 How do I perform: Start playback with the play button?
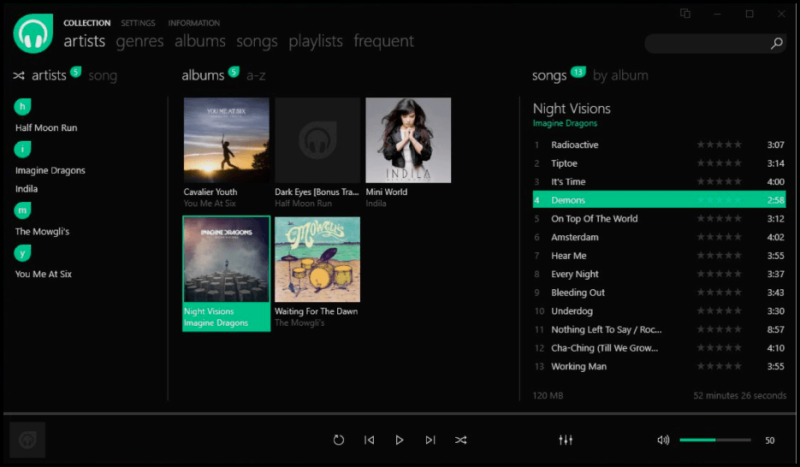[399, 440]
